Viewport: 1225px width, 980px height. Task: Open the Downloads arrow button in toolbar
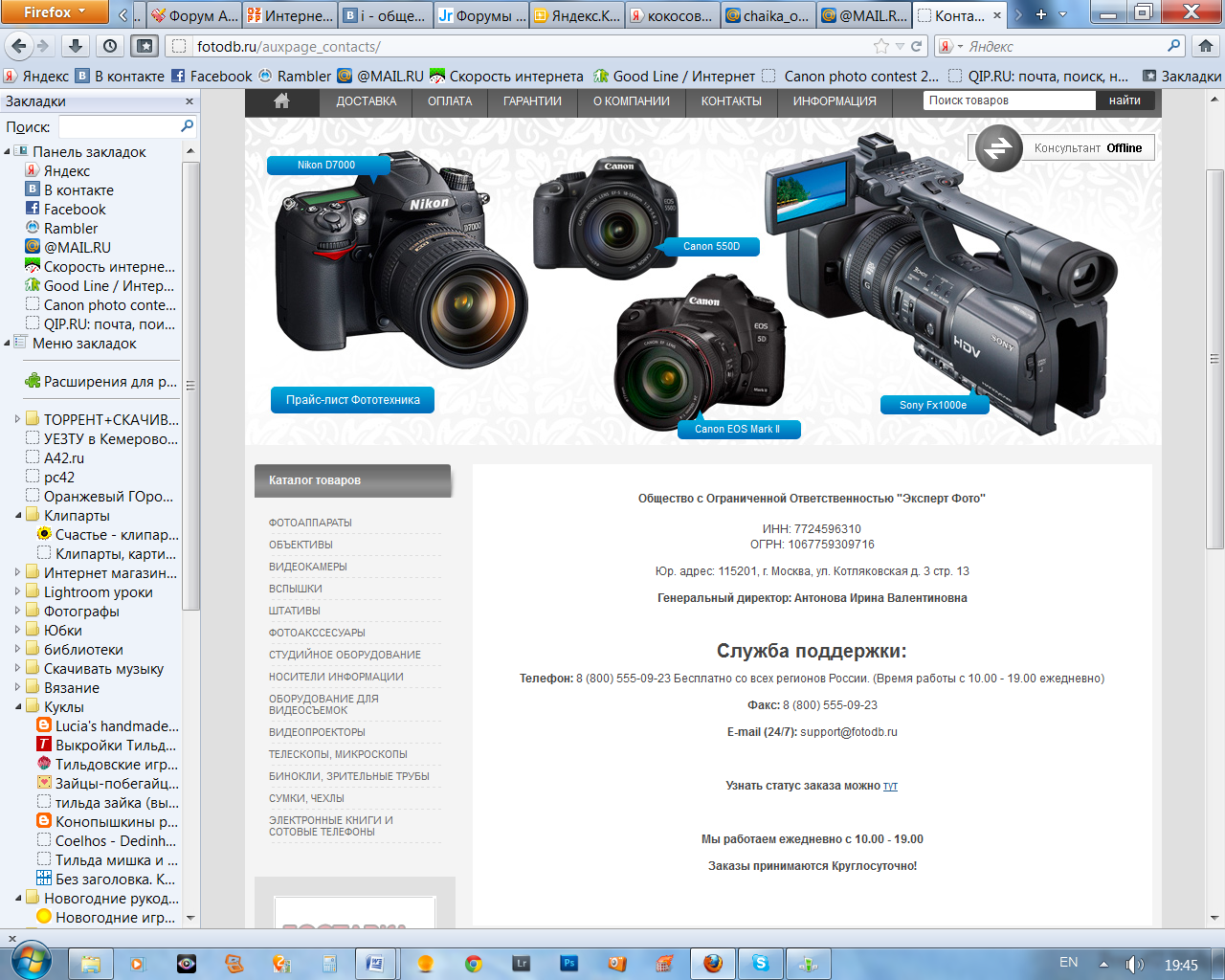coord(76,46)
